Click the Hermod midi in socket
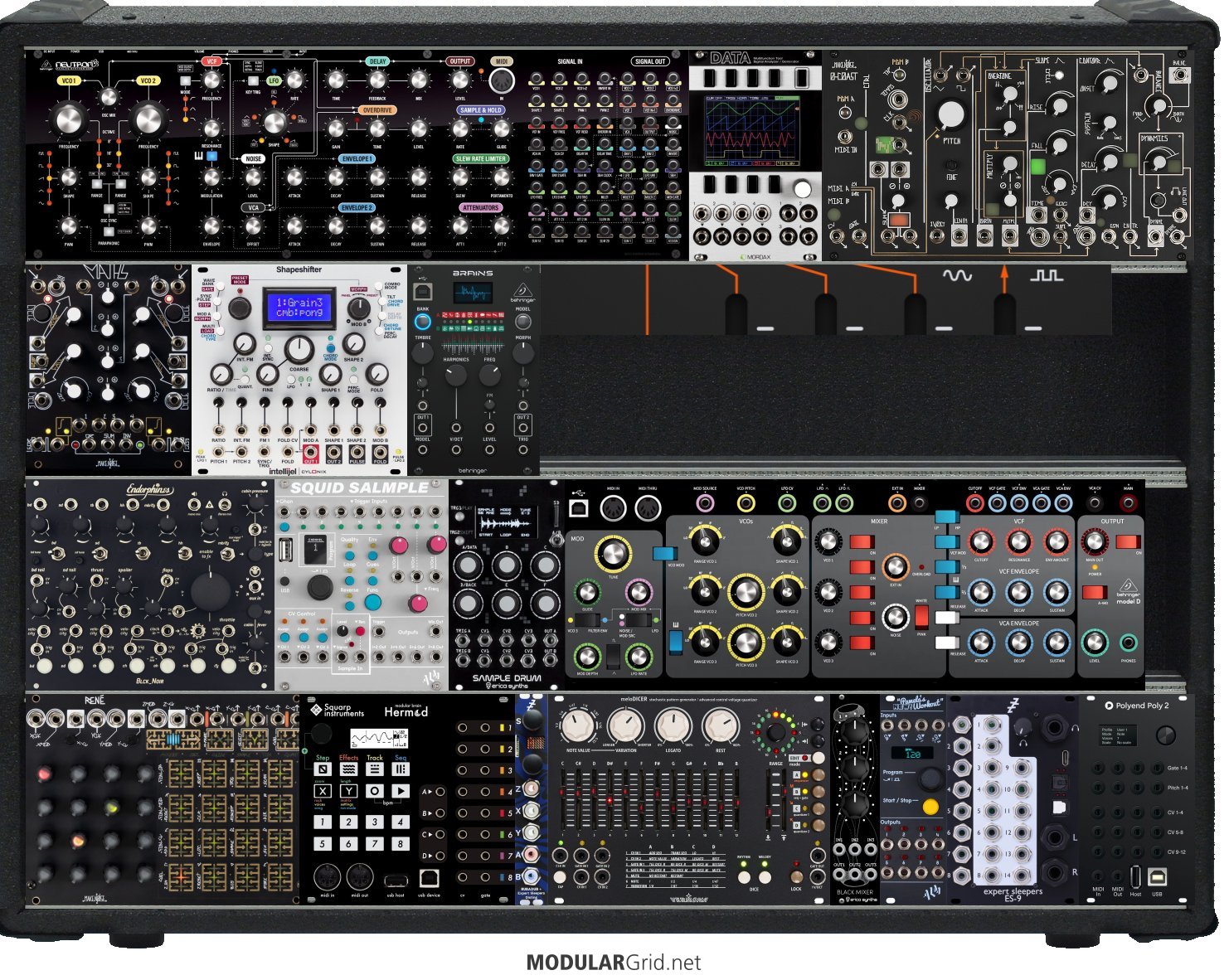The width and height of the screenshot is (1229, 980). [x=327, y=876]
